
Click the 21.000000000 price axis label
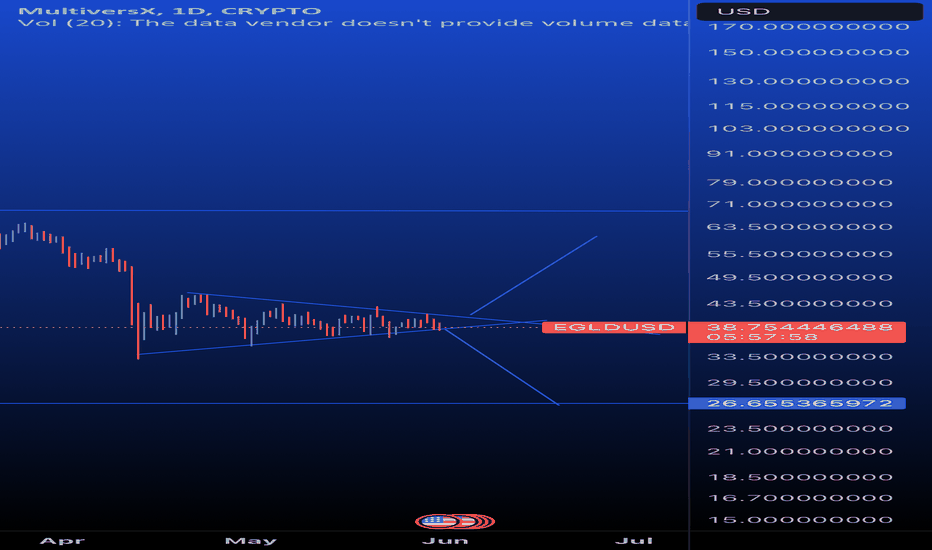coord(799,451)
